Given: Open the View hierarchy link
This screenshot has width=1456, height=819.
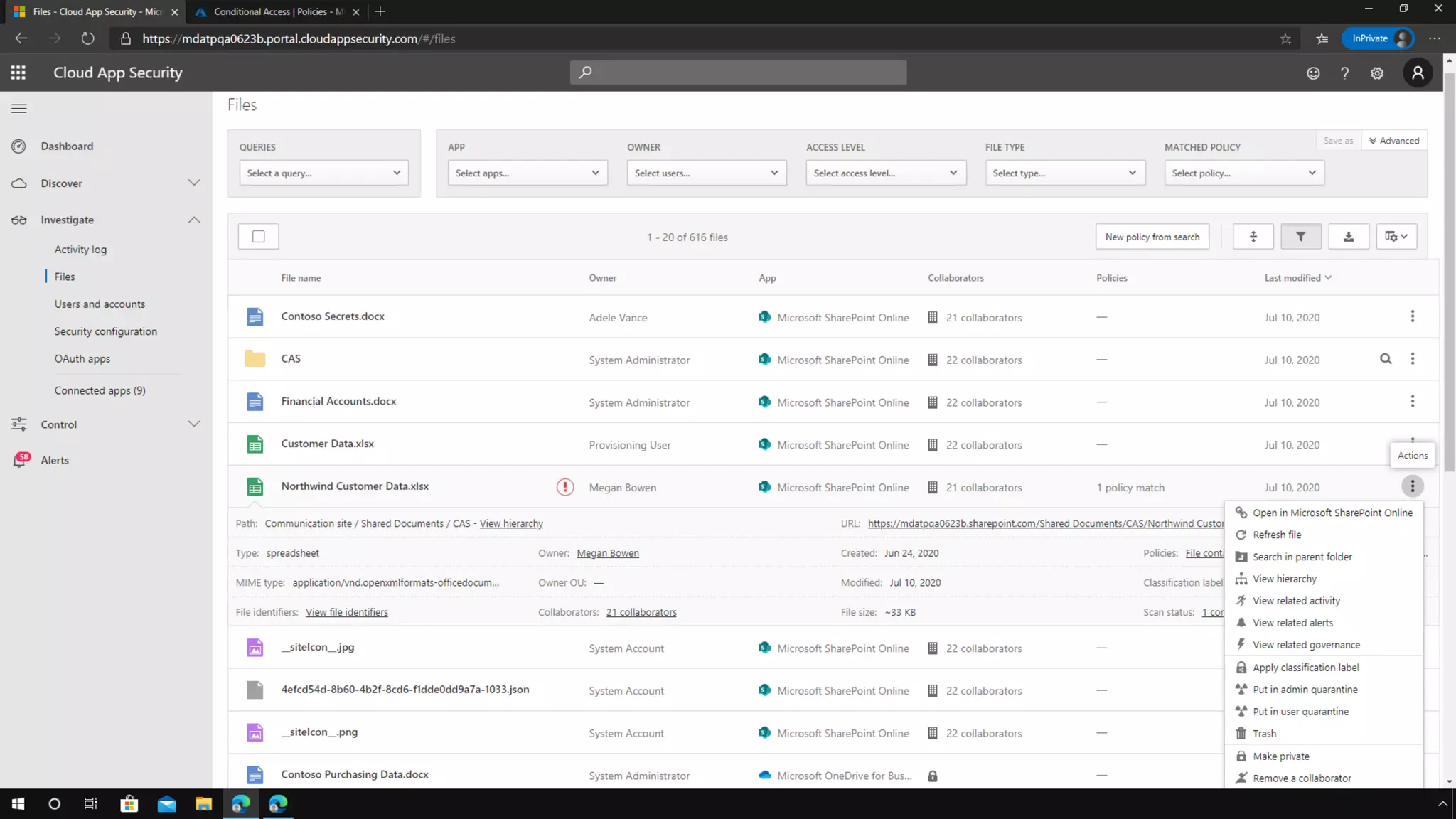Looking at the screenshot, I should coord(511,523).
